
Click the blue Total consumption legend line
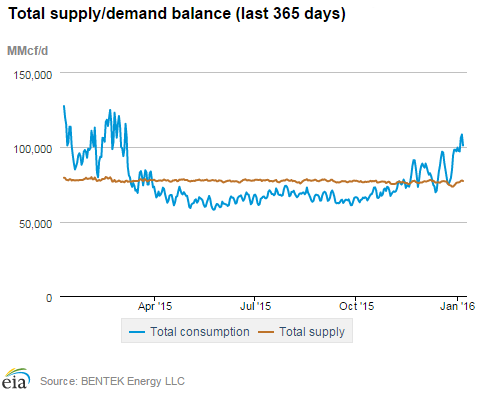pyautogui.click(x=137, y=332)
